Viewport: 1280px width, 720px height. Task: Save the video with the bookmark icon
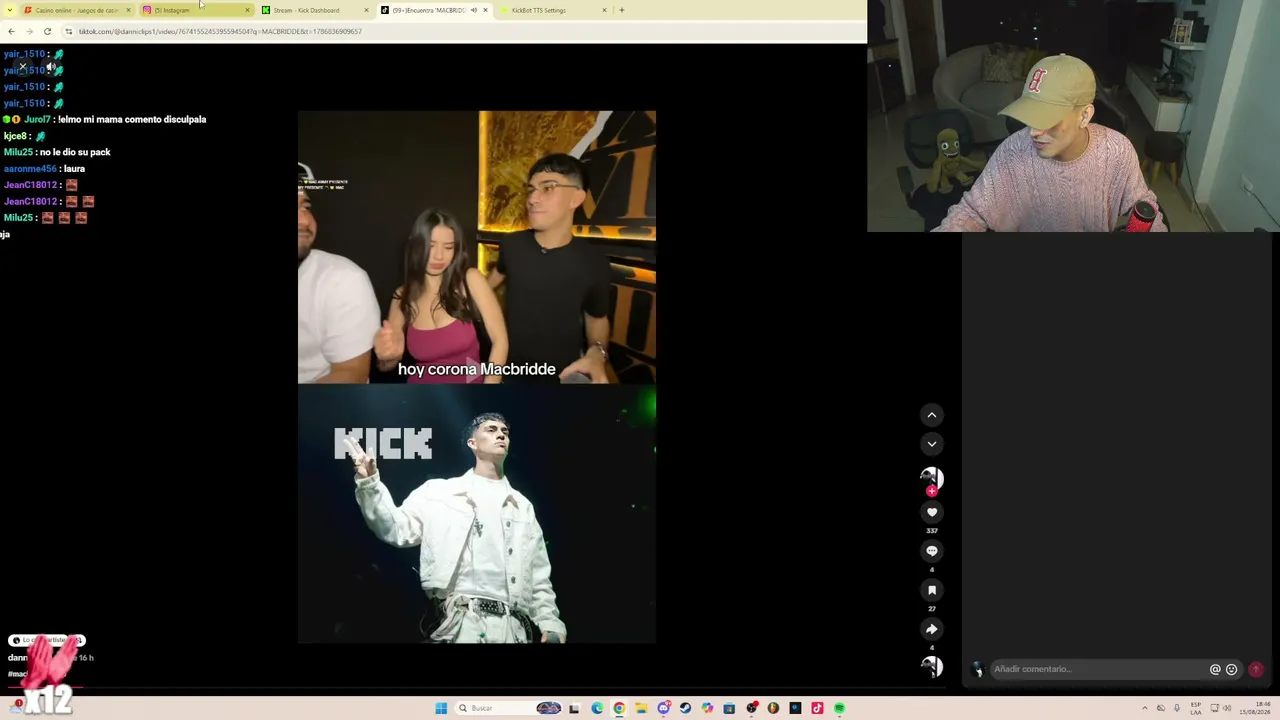[x=932, y=590]
